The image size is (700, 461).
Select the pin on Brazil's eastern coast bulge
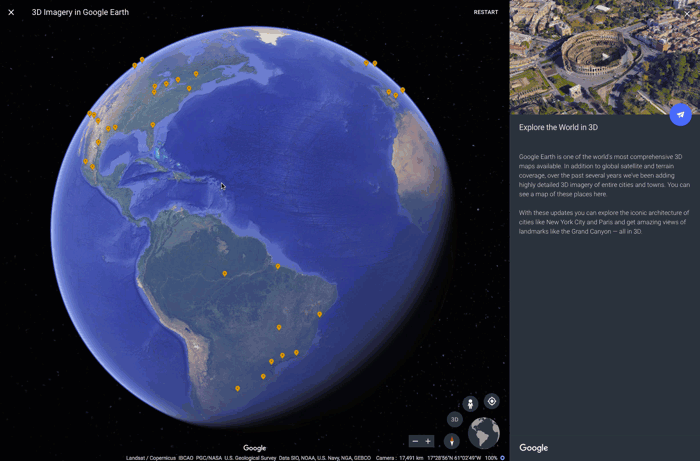[x=320, y=314]
